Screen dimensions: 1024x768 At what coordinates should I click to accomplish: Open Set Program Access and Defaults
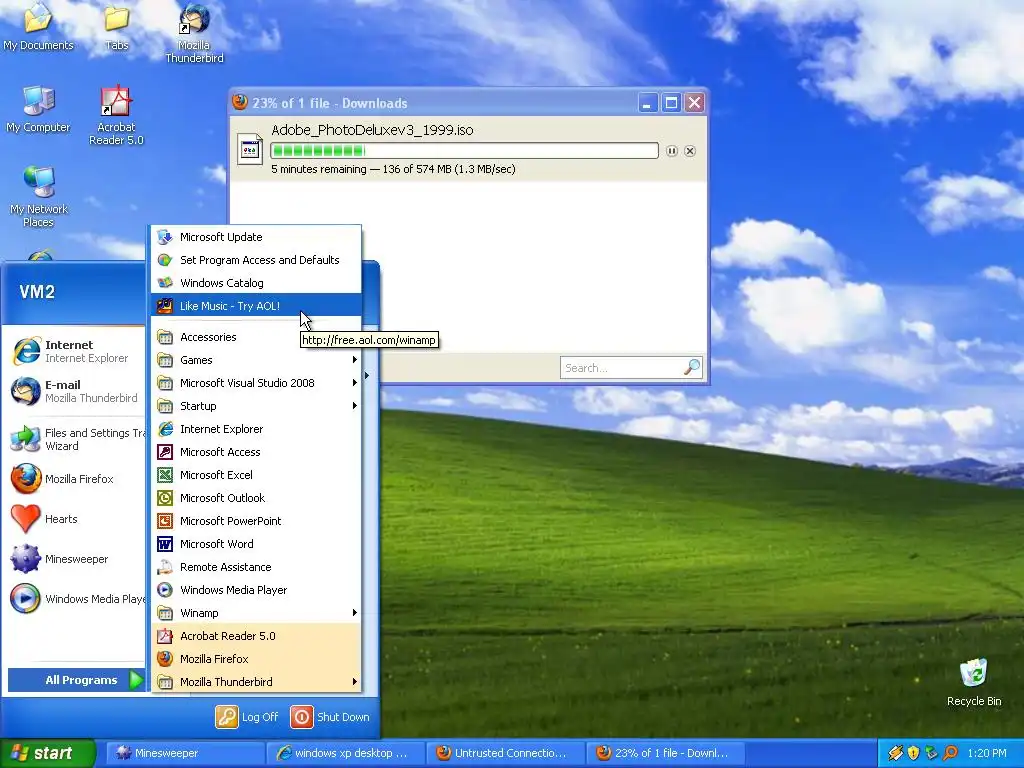(x=256, y=260)
